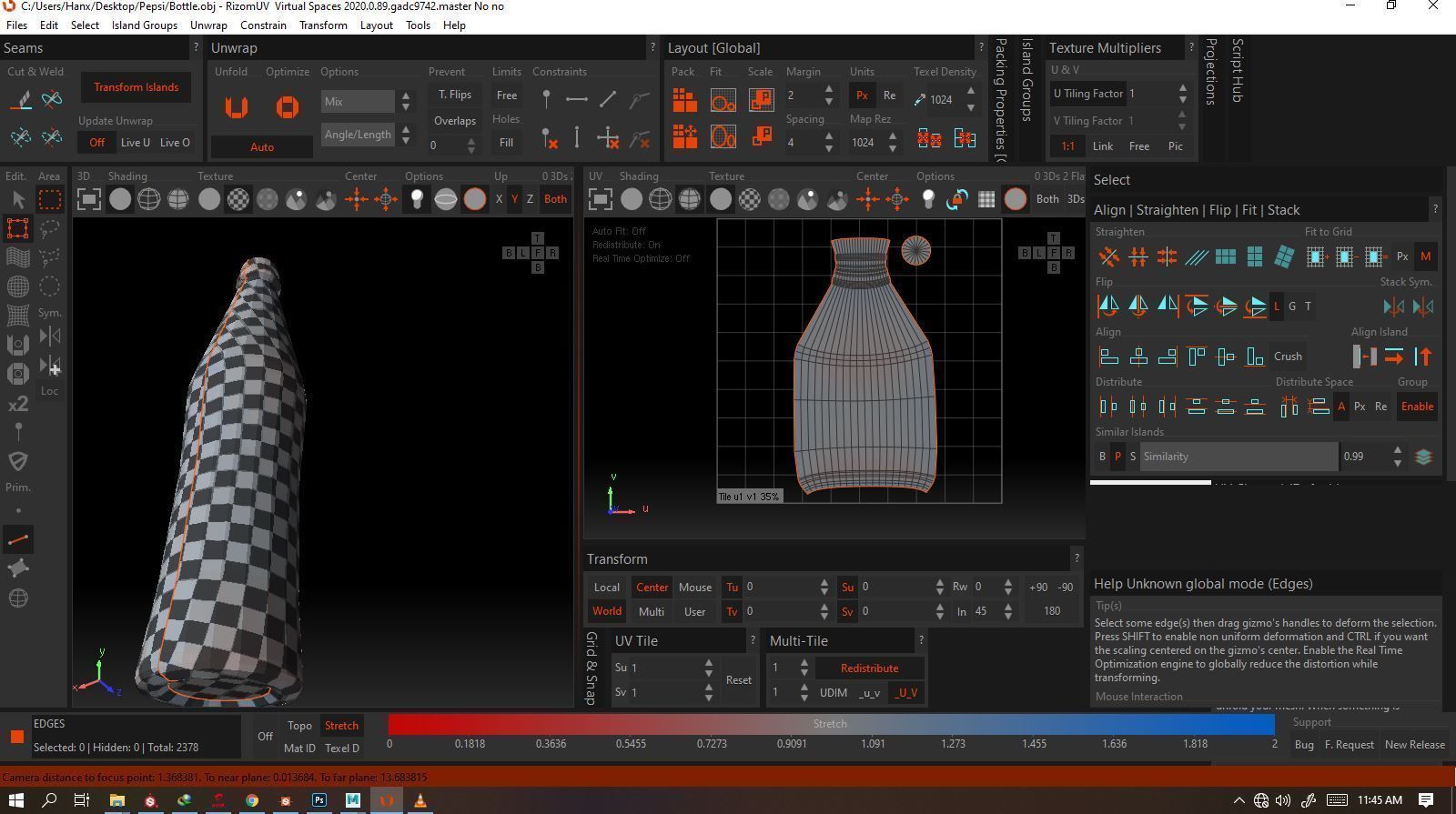This screenshot has width=1456, height=814.
Task: Click frame view icon in 3D viewport toolbar
Action: click(89, 199)
